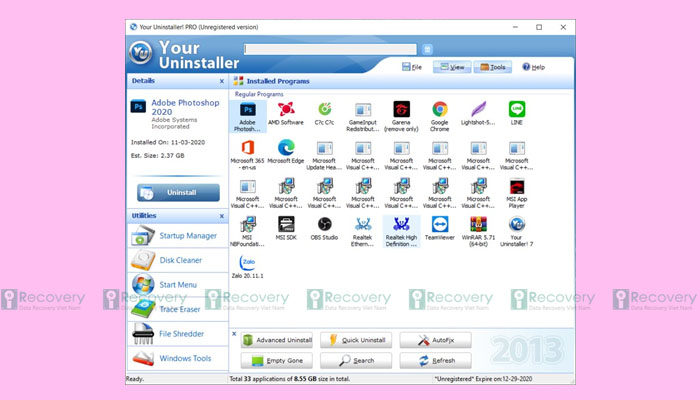Click the small button beside the search field
The width and height of the screenshot is (700, 400).
tap(427, 49)
